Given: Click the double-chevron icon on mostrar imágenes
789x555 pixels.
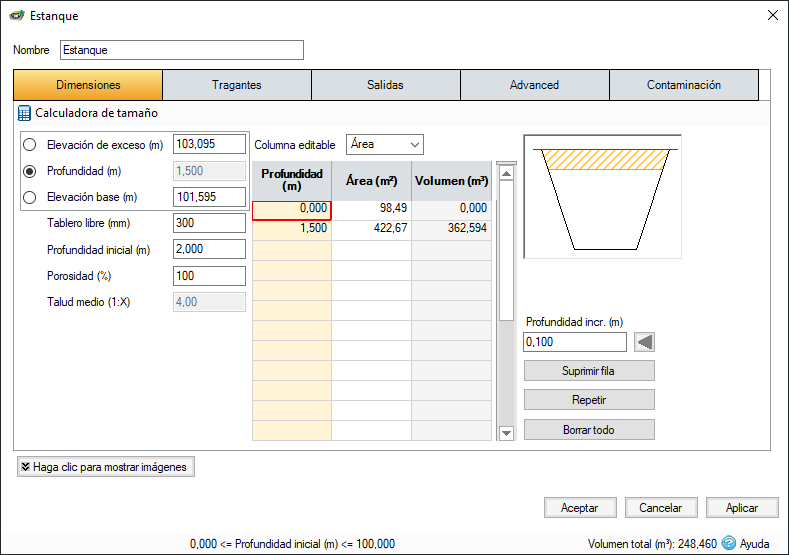Looking at the screenshot, I should point(25,467).
